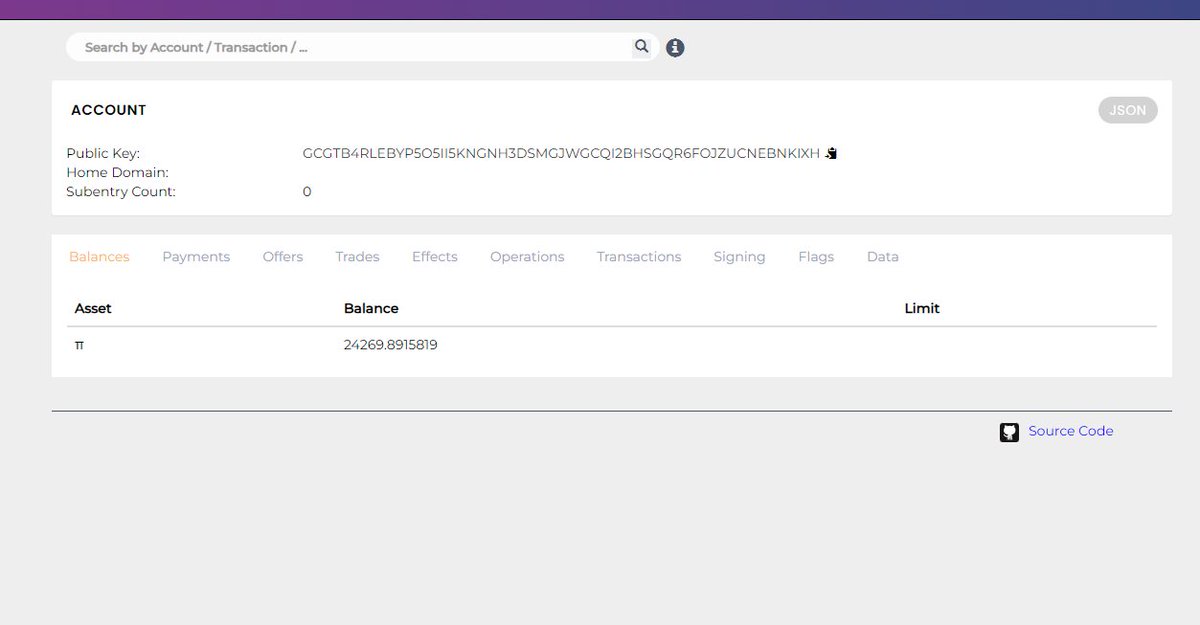
Task: Show the Data tab
Action: click(883, 257)
